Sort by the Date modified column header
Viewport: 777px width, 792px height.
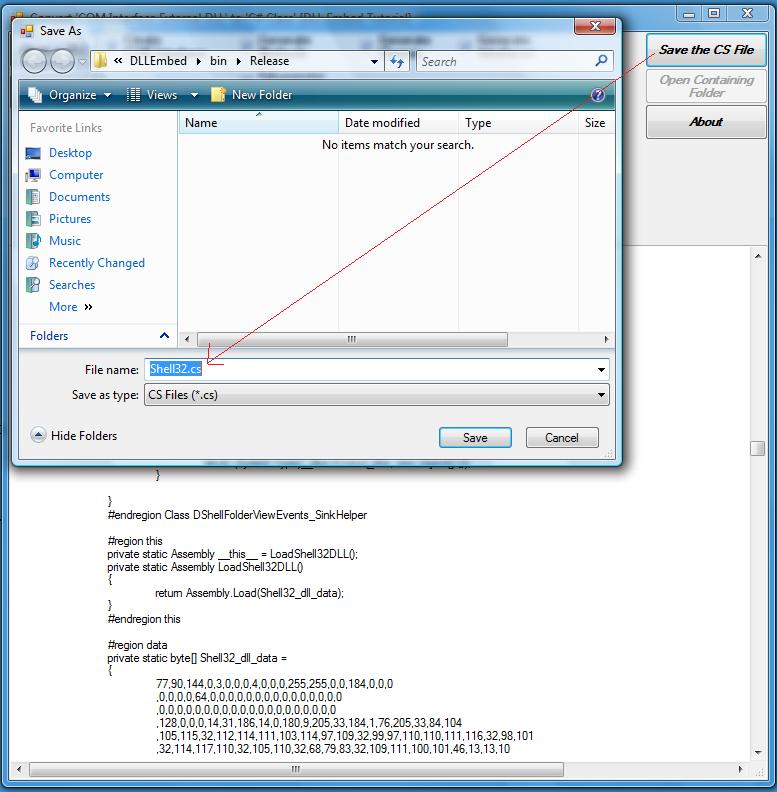pos(398,123)
